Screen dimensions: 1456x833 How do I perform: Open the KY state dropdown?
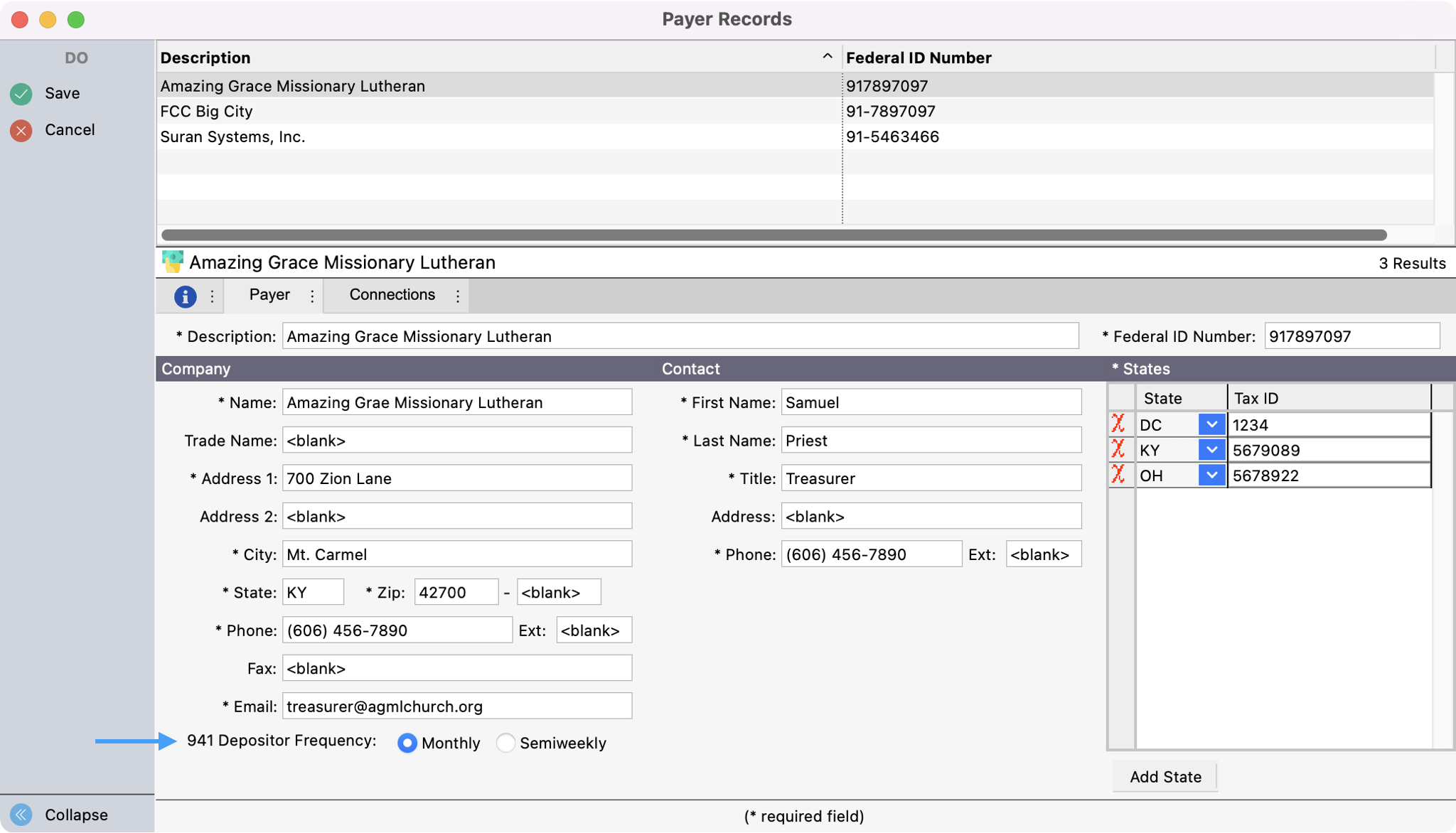tap(1211, 449)
